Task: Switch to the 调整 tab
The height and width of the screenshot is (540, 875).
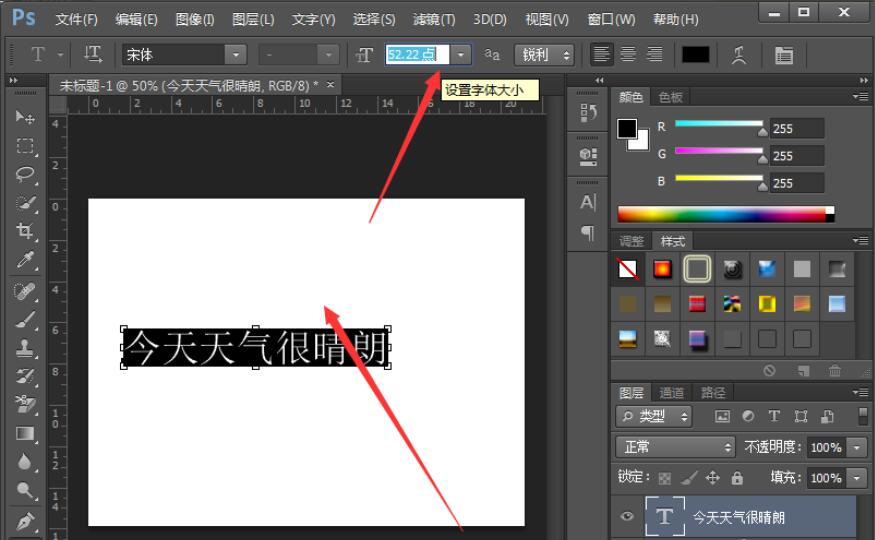Action: [631, 241]
